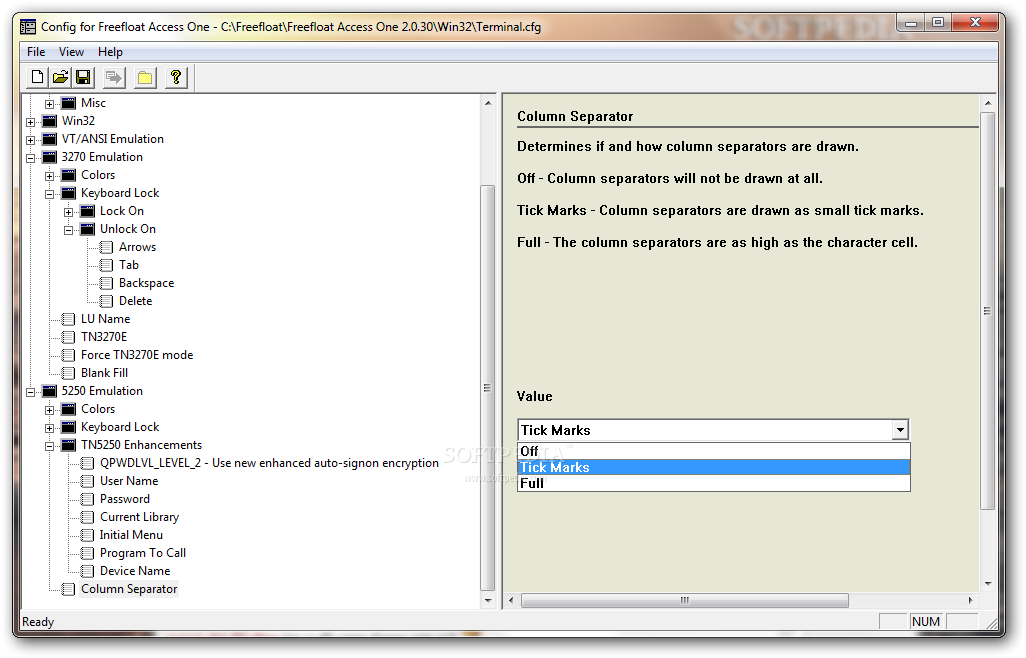Choose Off in the Value list
Viewport: 1026px width, 658px height.
[x=713, y=451]
